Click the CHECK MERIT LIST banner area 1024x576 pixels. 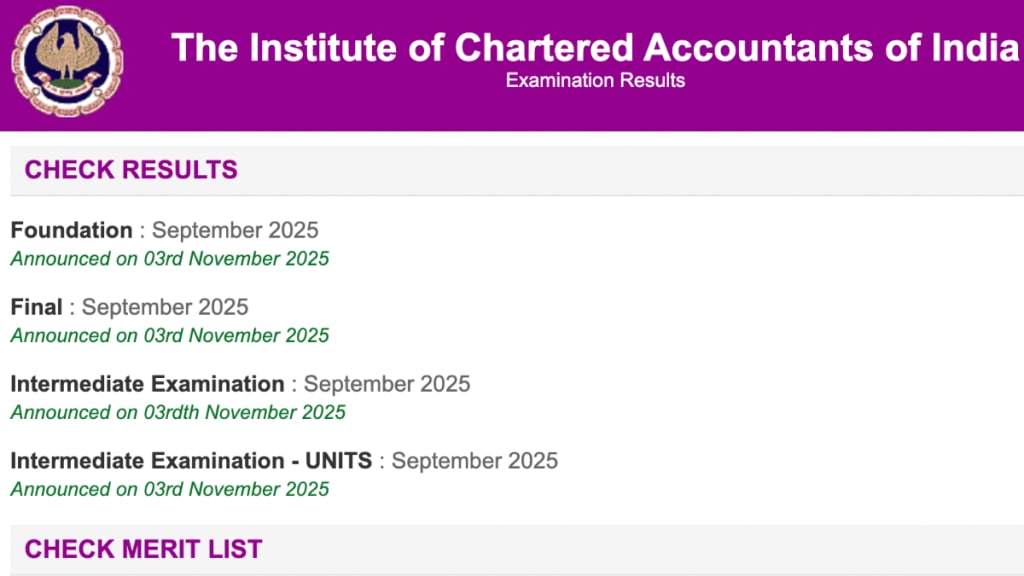tap(512, 548)
